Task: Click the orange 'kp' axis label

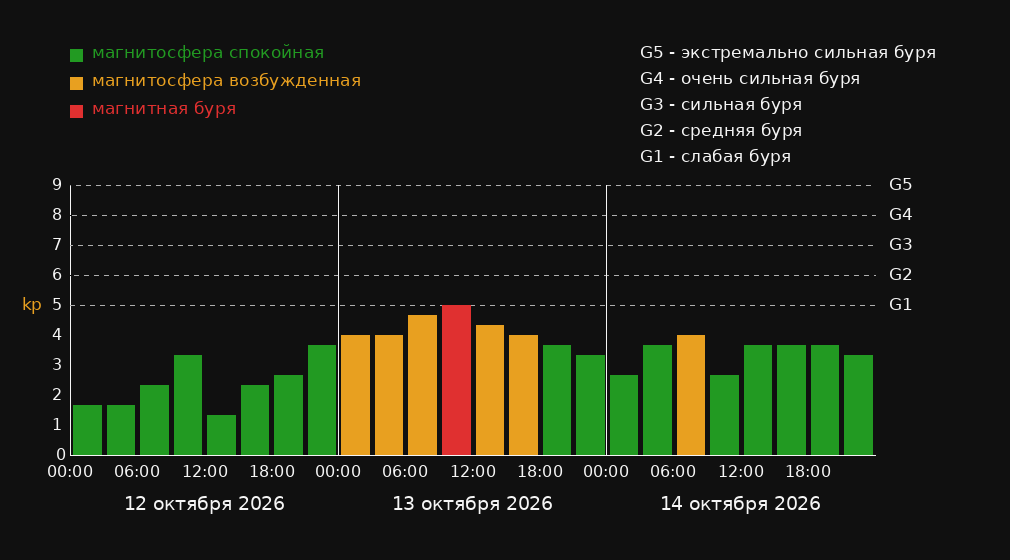Action: [x=32, y=305]
